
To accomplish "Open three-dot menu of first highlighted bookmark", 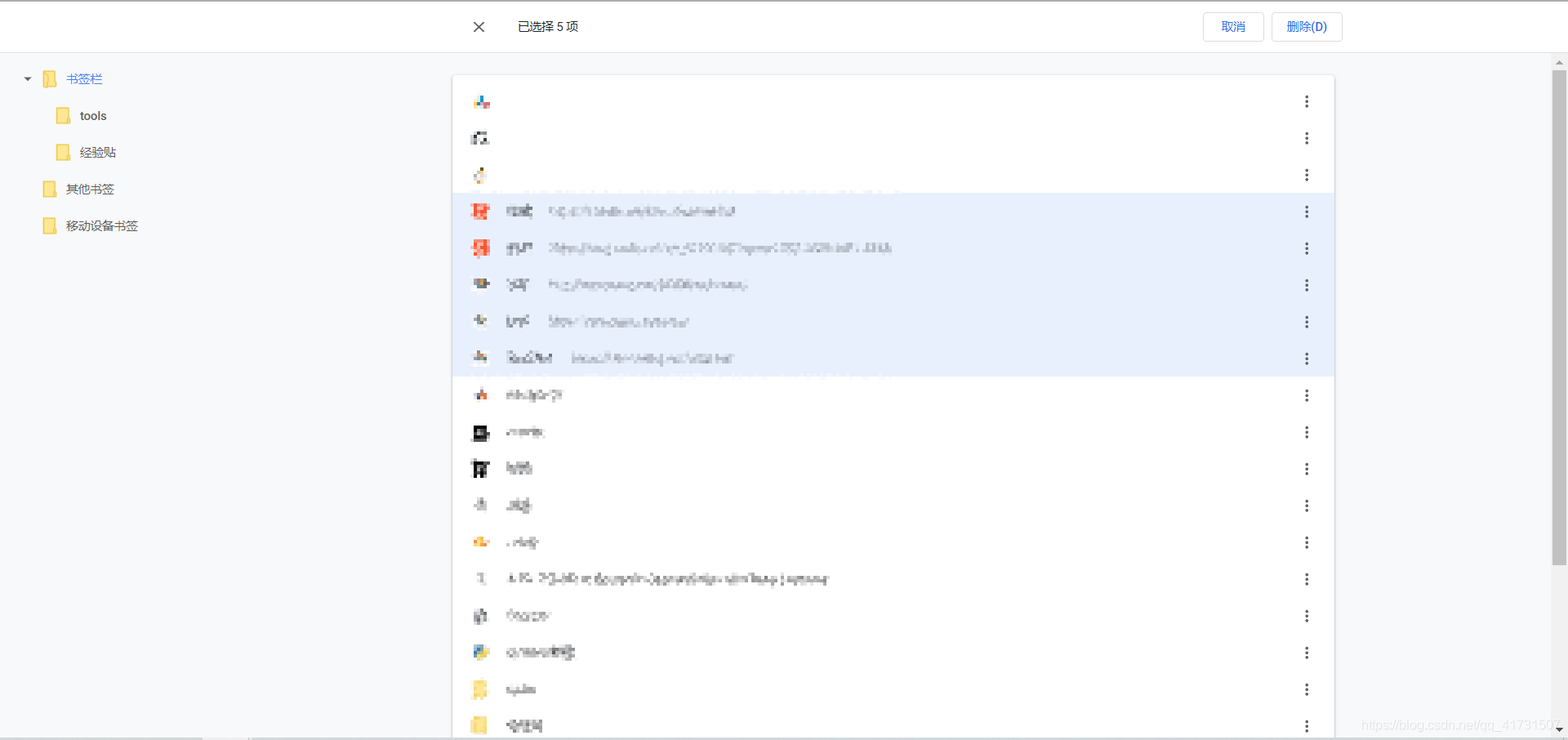I will [1307, 212].
